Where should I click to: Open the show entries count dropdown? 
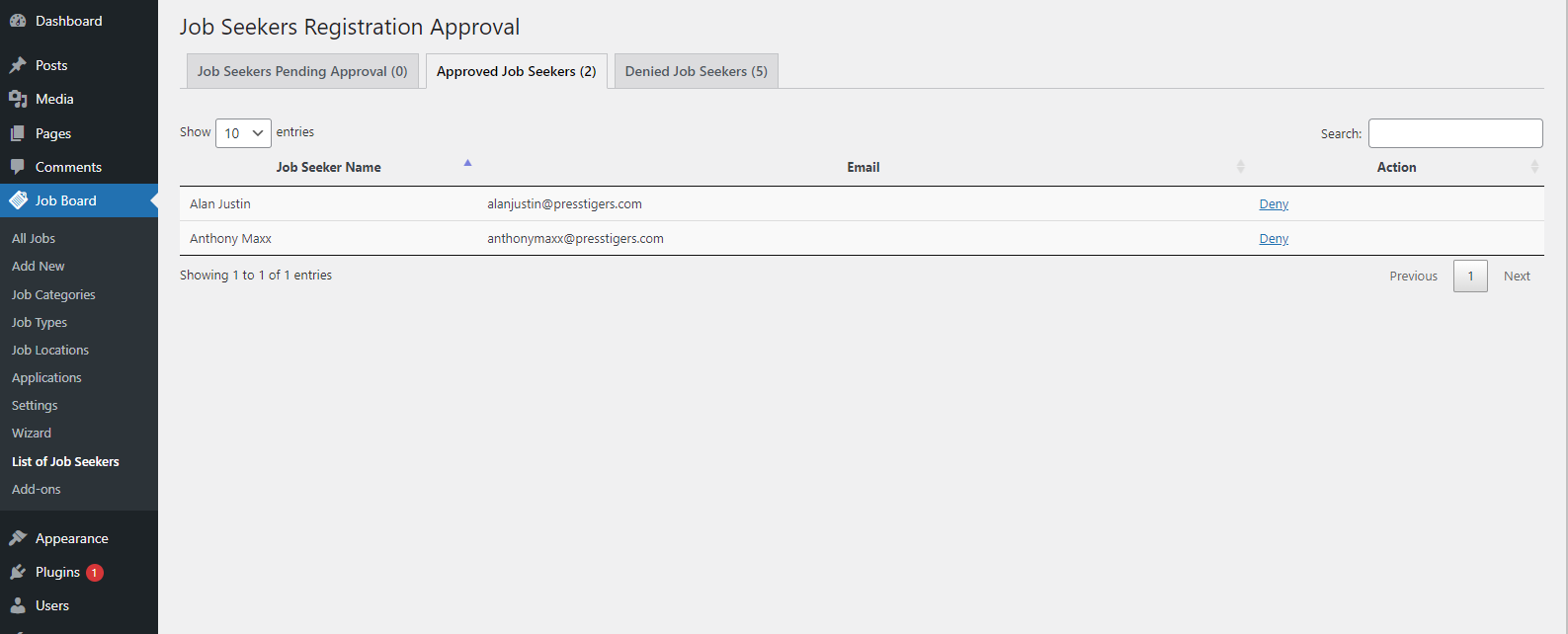(243, 133)
